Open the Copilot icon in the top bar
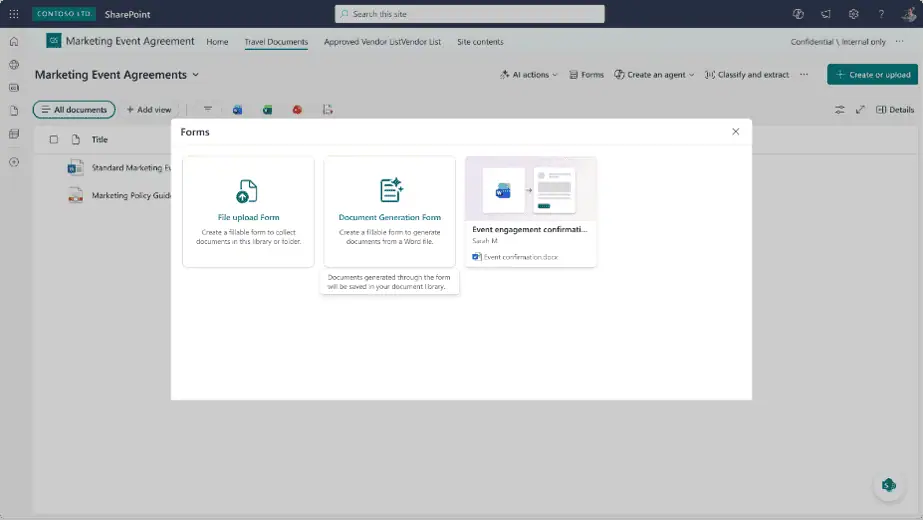Image resolution: width=923 pixels, height=520 pixels. (x=798, y=14)
